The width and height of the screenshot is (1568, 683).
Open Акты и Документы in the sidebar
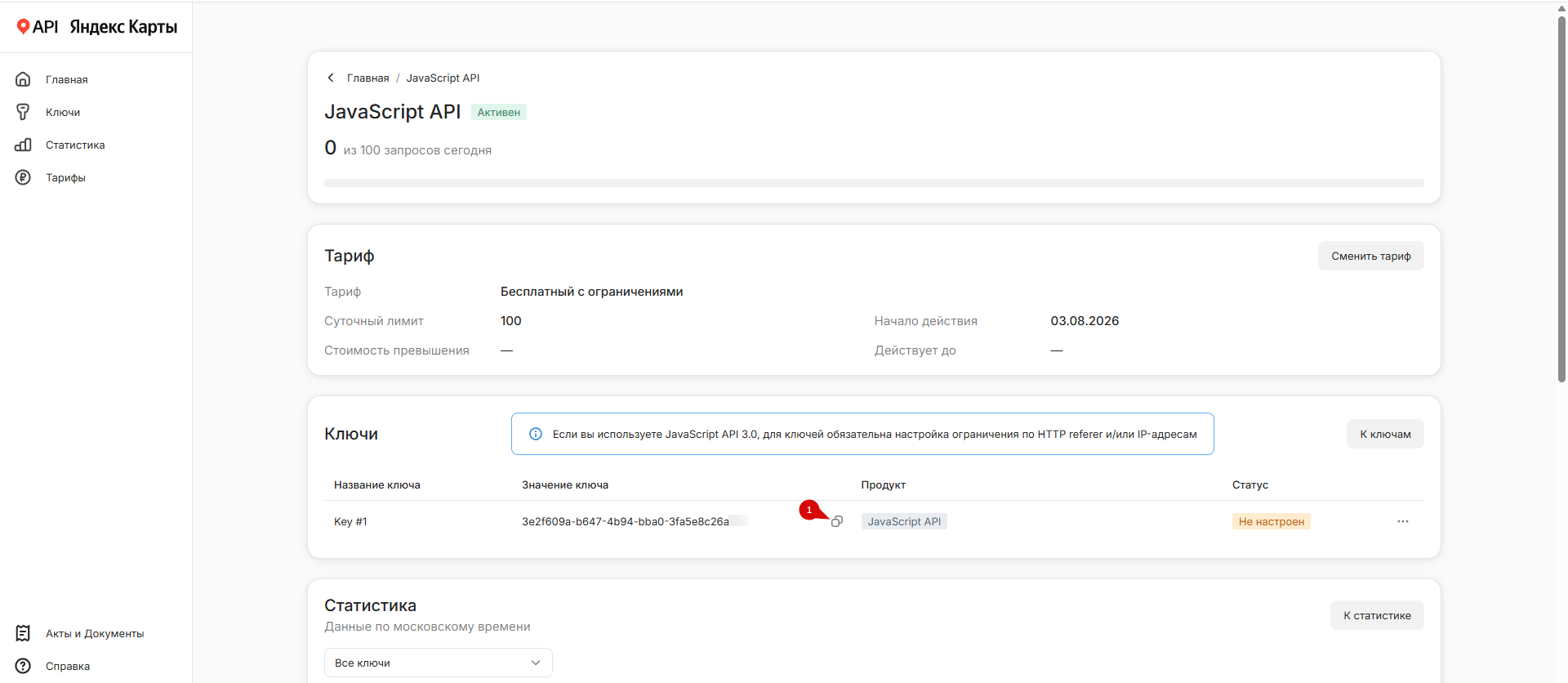click(95, 633)
